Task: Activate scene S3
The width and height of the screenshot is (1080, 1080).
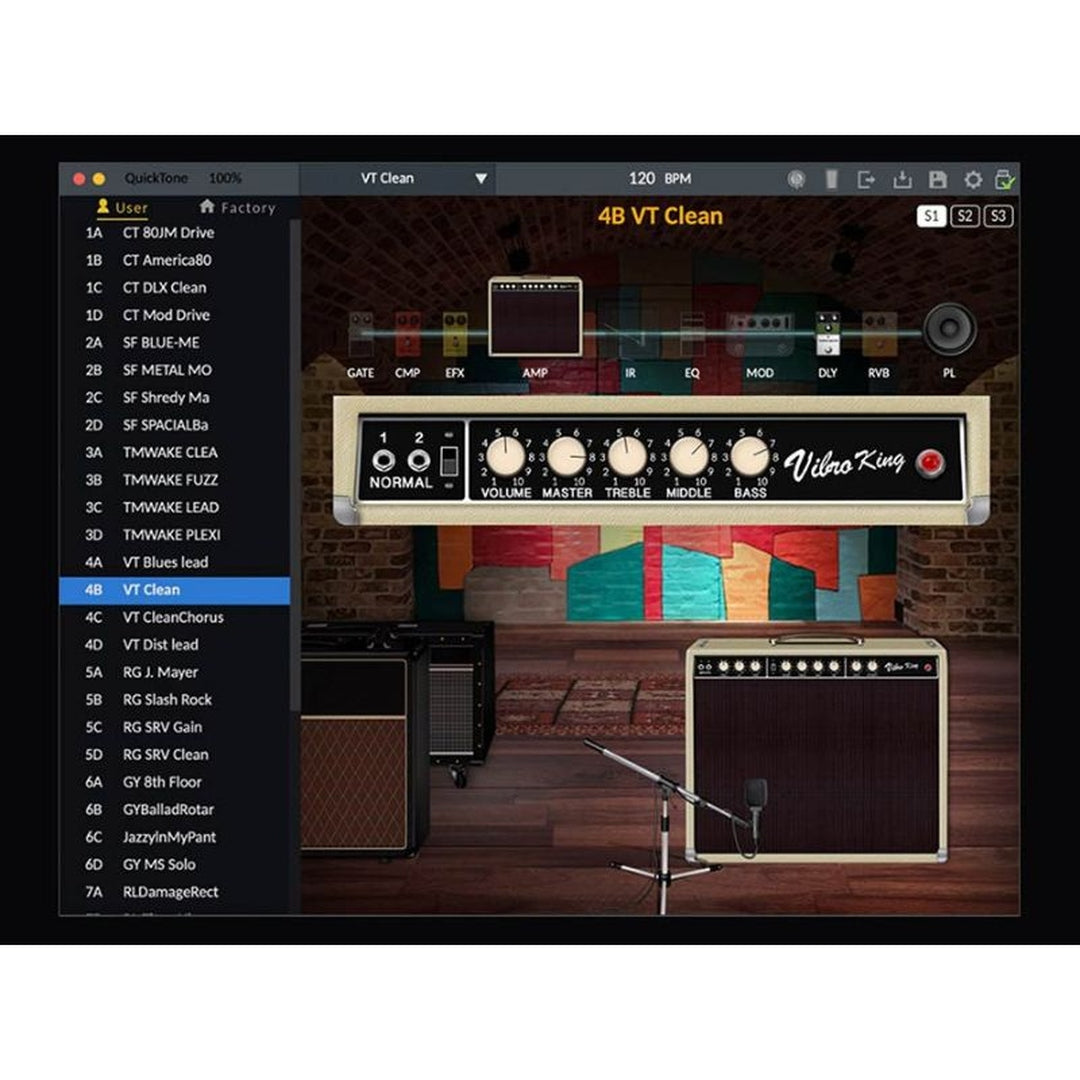Action: pyautogui.click(x=997, y=216)
